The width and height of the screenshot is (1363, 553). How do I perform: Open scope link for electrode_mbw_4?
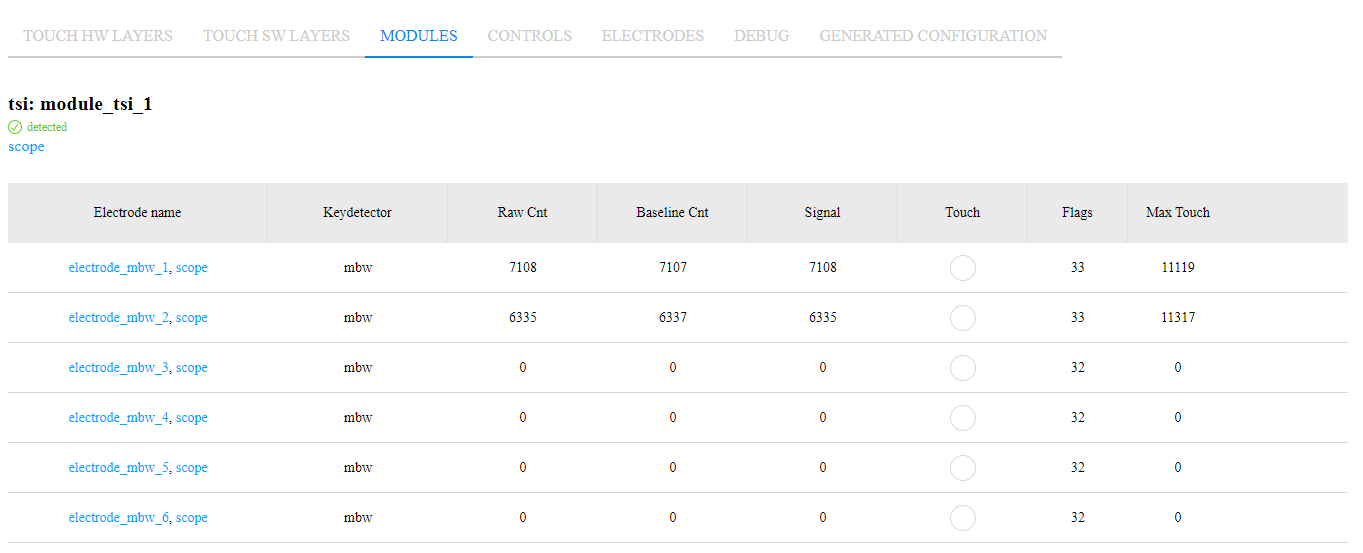point(192,418)
